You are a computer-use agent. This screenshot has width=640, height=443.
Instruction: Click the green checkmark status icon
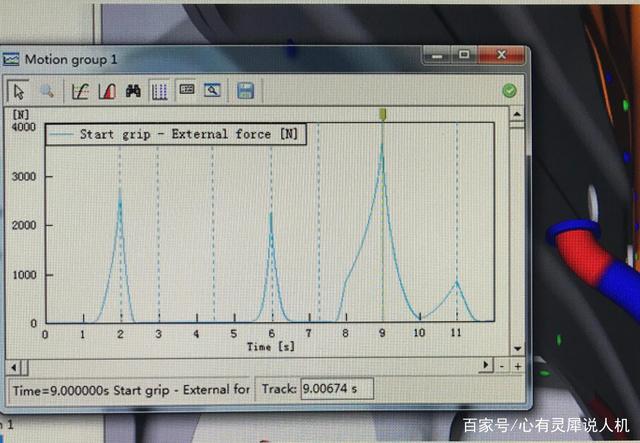[510, 91]
